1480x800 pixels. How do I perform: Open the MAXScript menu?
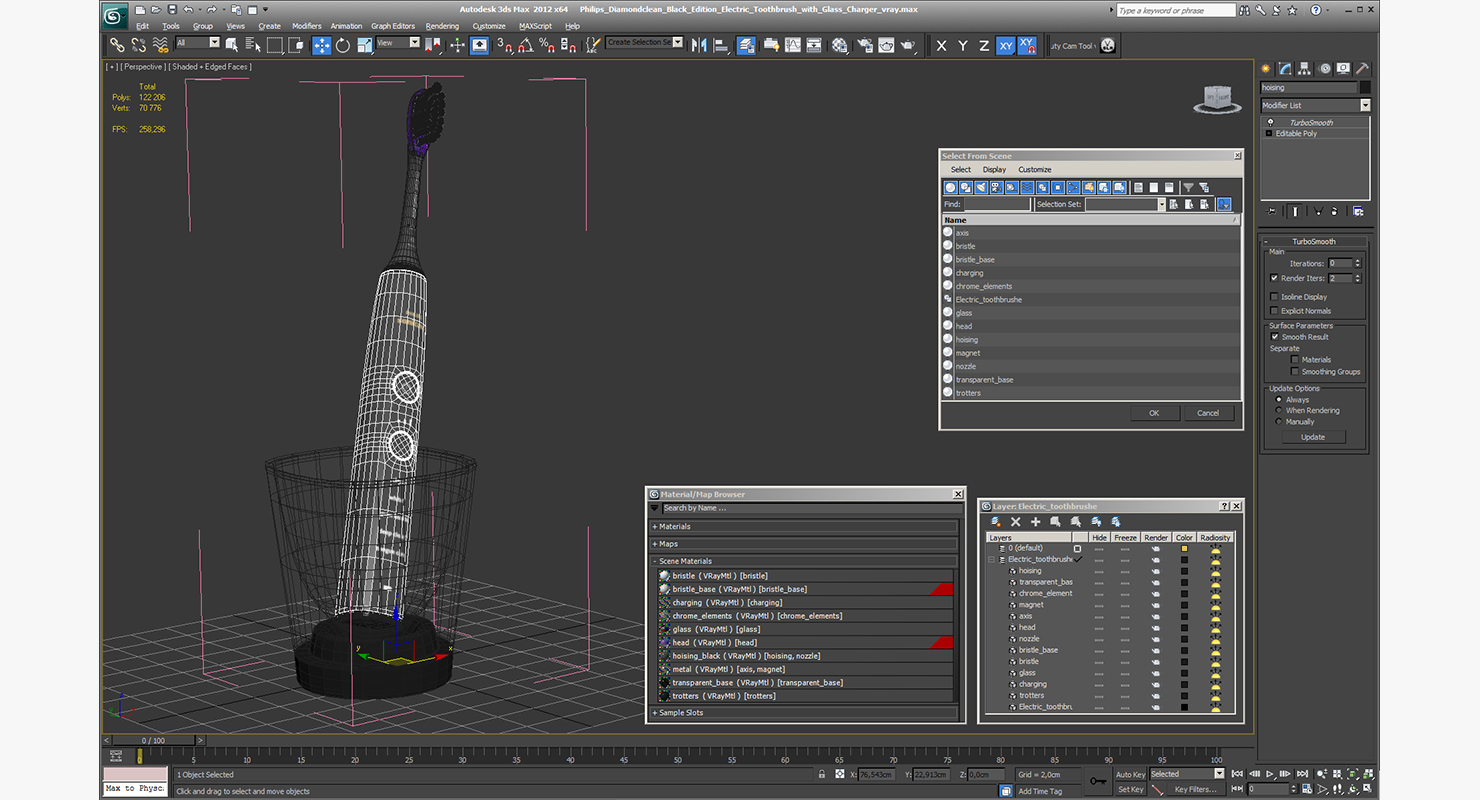click(535, 26)
